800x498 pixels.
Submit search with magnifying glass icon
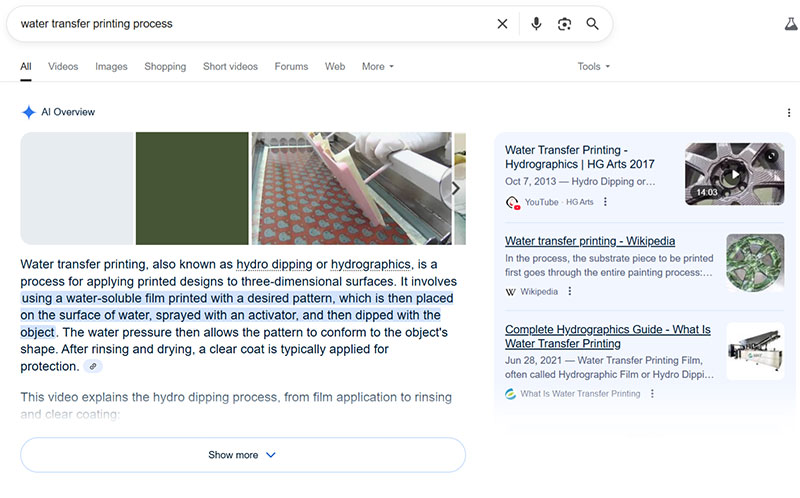(x=592, y=24)
